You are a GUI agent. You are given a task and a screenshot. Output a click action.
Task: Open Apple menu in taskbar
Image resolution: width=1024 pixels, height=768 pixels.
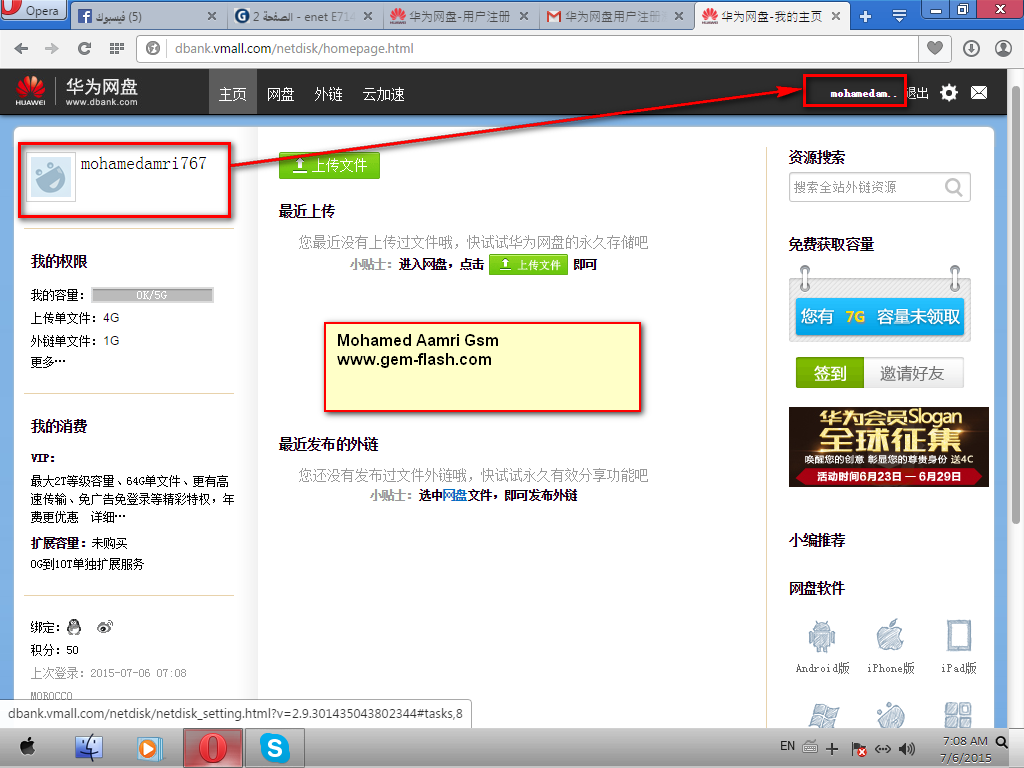27,746
